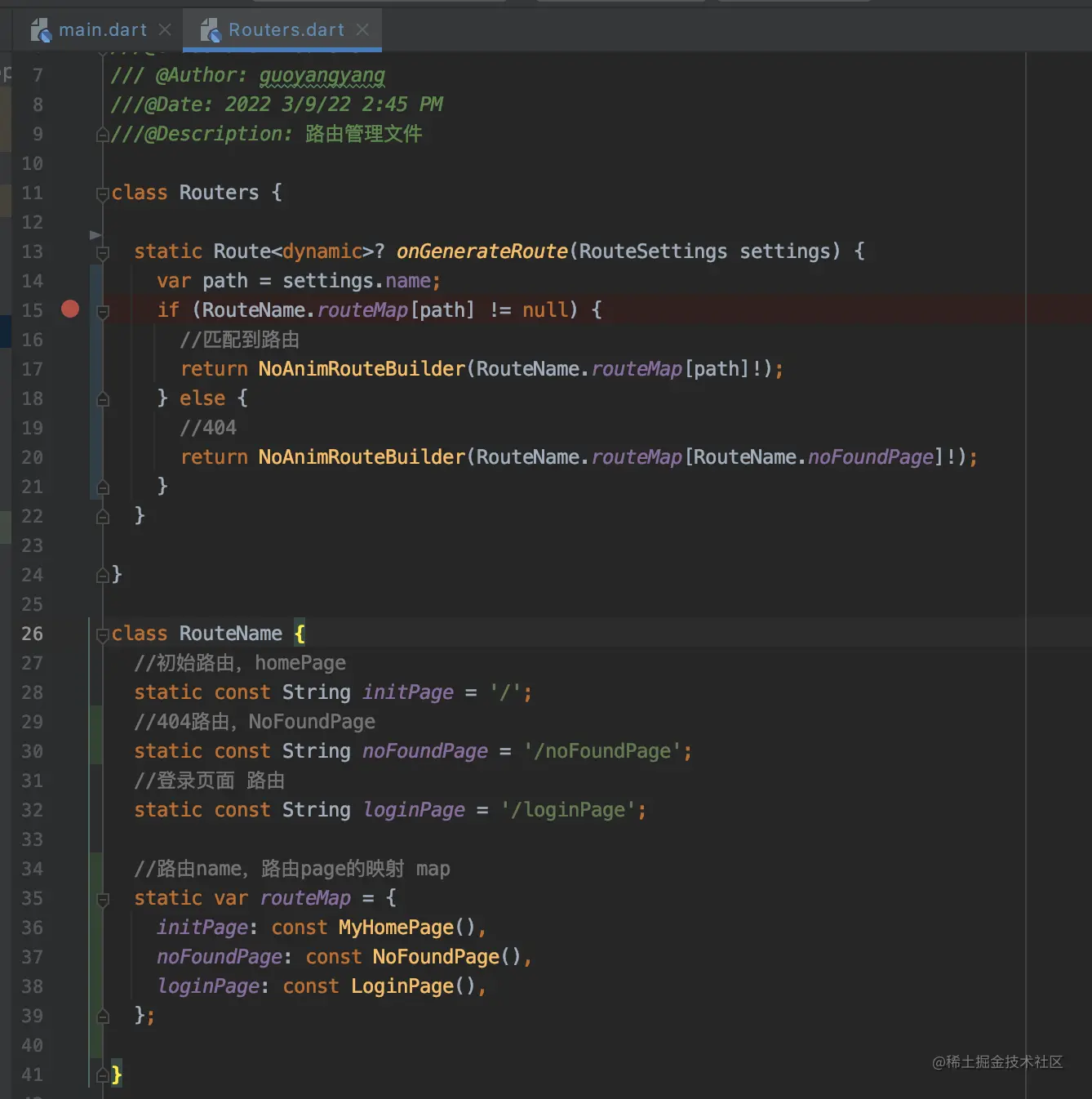Click the fold end marker on line 24
Image resolution: width=1092 pixels, height=1099 pixels.
pyautogui.click(x=103, y=575)
